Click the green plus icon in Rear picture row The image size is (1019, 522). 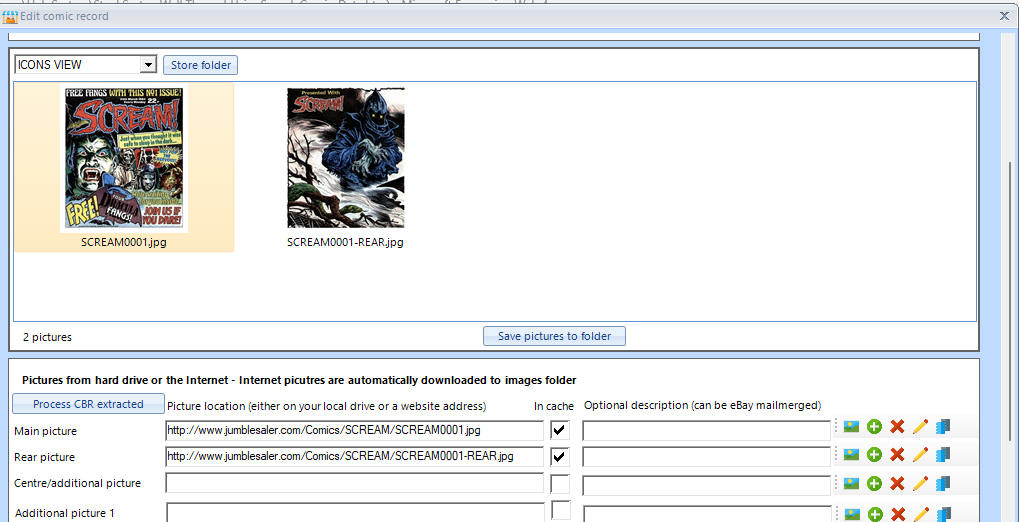[875, 454]
